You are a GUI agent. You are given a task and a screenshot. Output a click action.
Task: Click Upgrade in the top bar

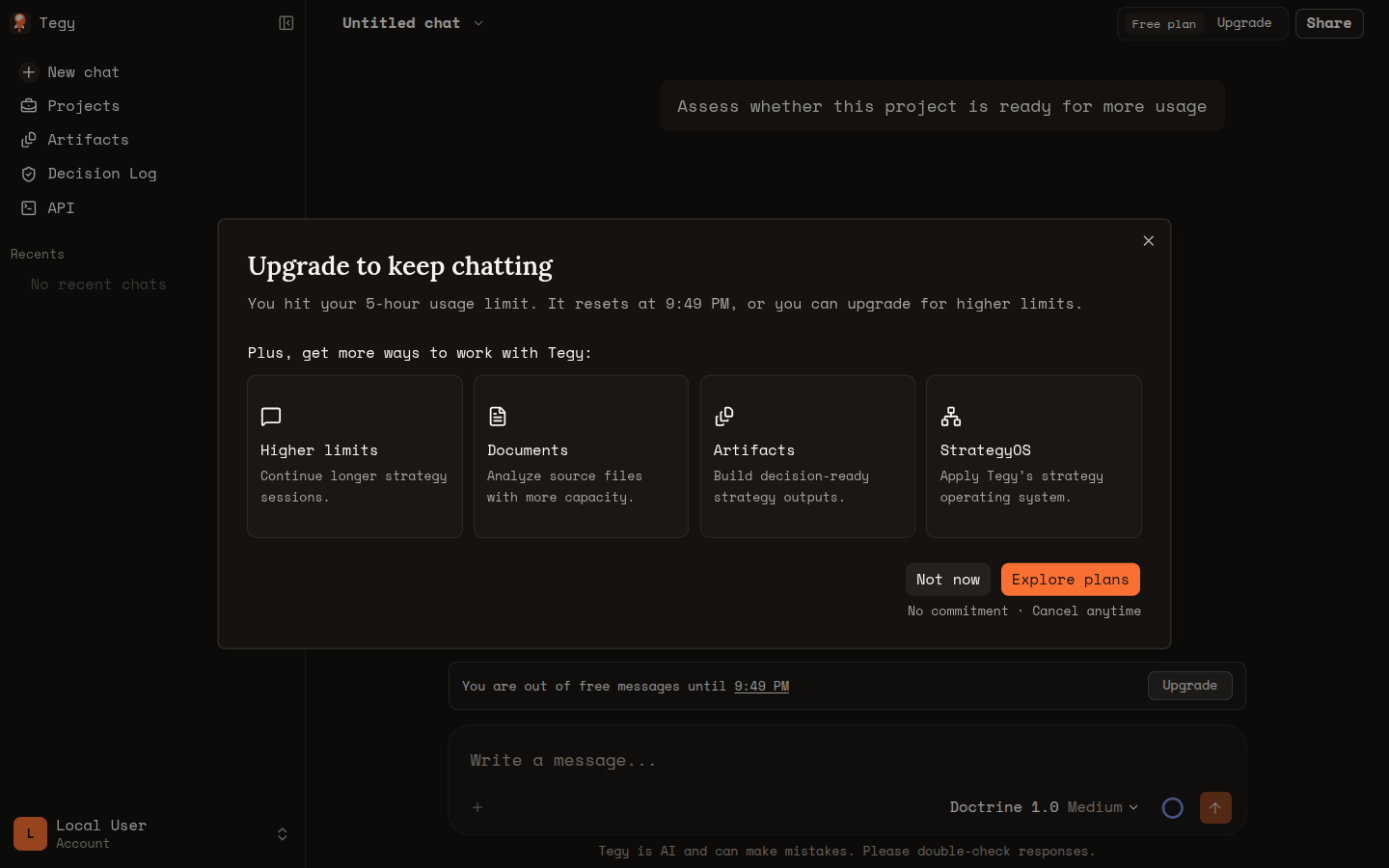[x=1244, y=23]
